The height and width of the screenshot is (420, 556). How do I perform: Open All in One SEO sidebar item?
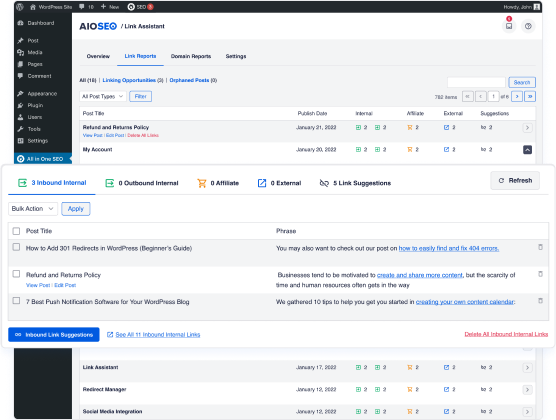tap(43, 159)
